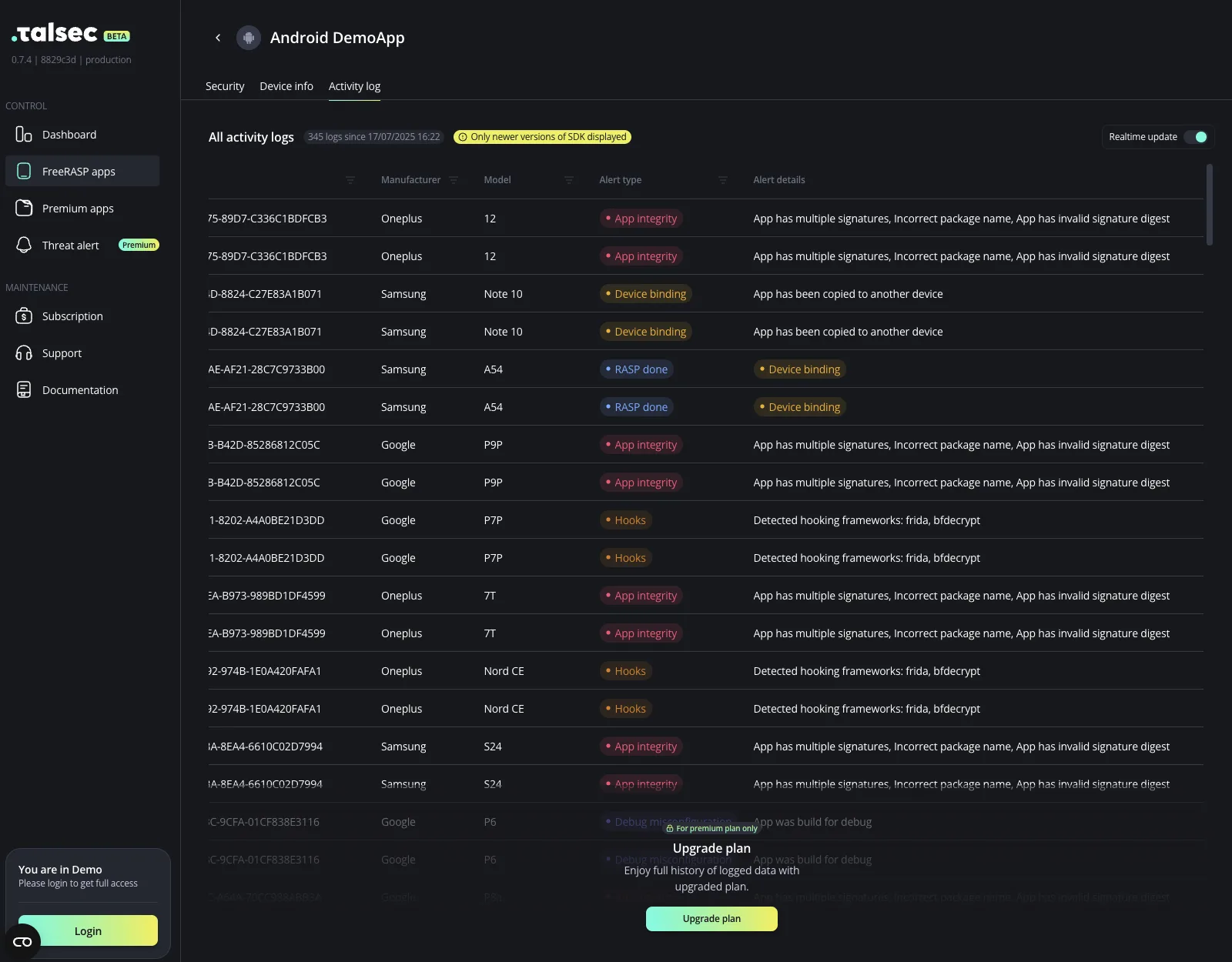1232x962 pixels.
Task: Click the Login button
Action: pos(88,930)
